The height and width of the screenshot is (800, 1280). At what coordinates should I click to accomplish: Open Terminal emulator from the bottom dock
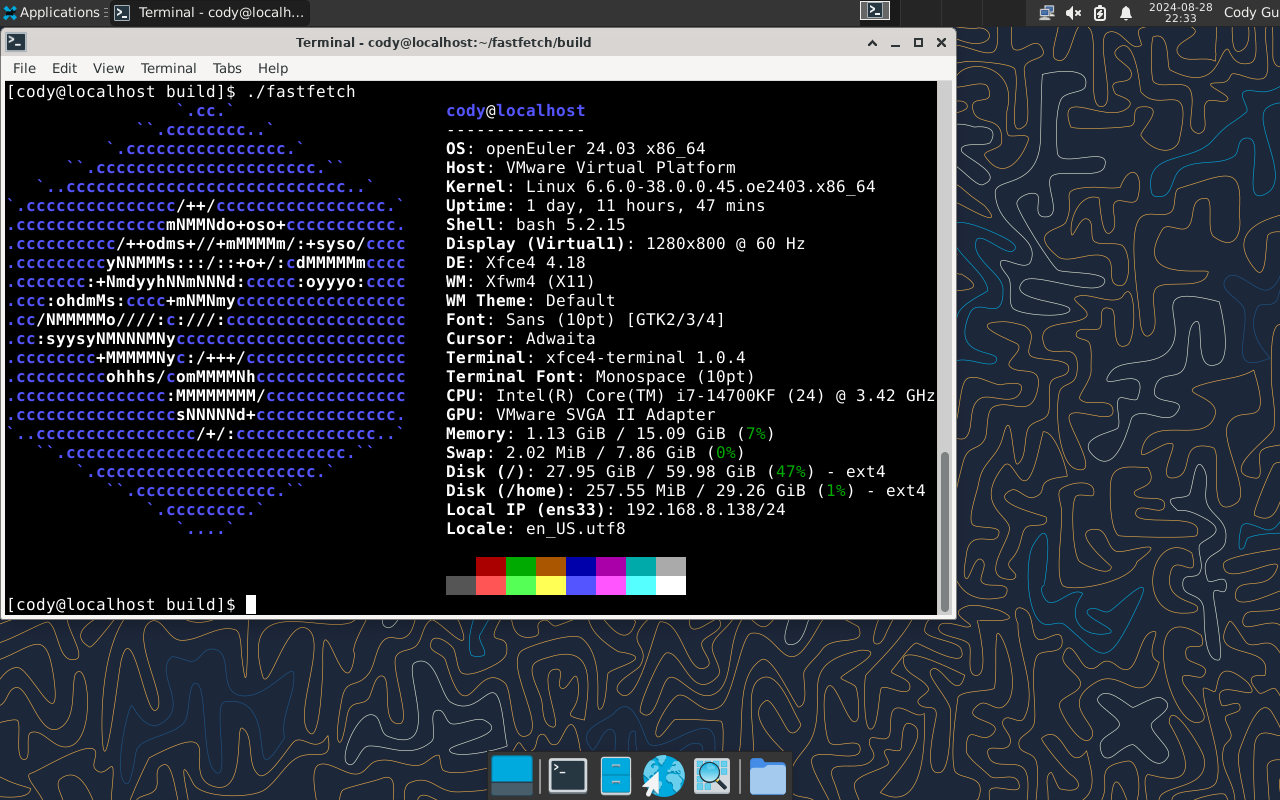click(567, 776)
